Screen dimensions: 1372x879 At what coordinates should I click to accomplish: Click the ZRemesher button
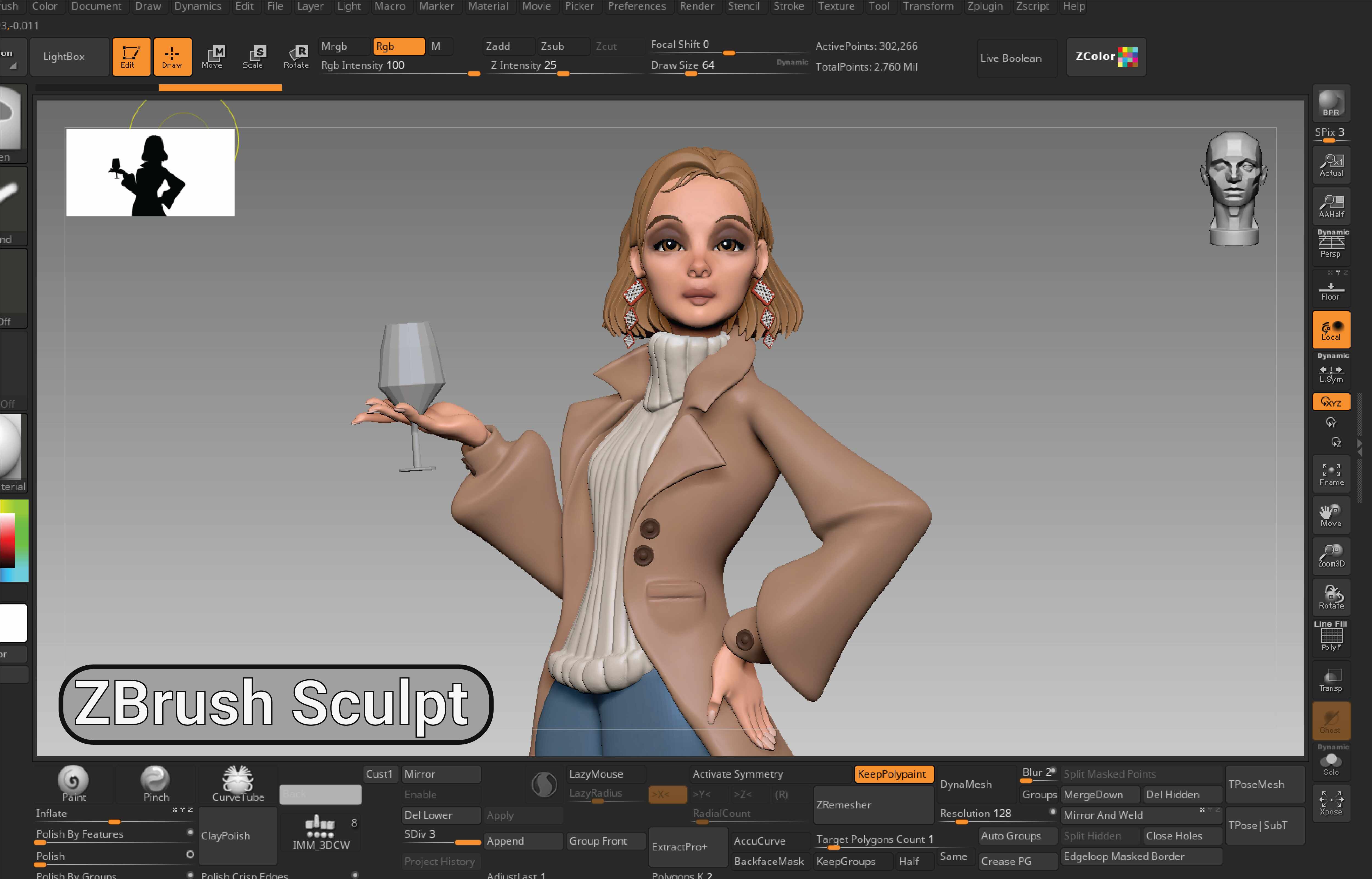click(873, 805)
